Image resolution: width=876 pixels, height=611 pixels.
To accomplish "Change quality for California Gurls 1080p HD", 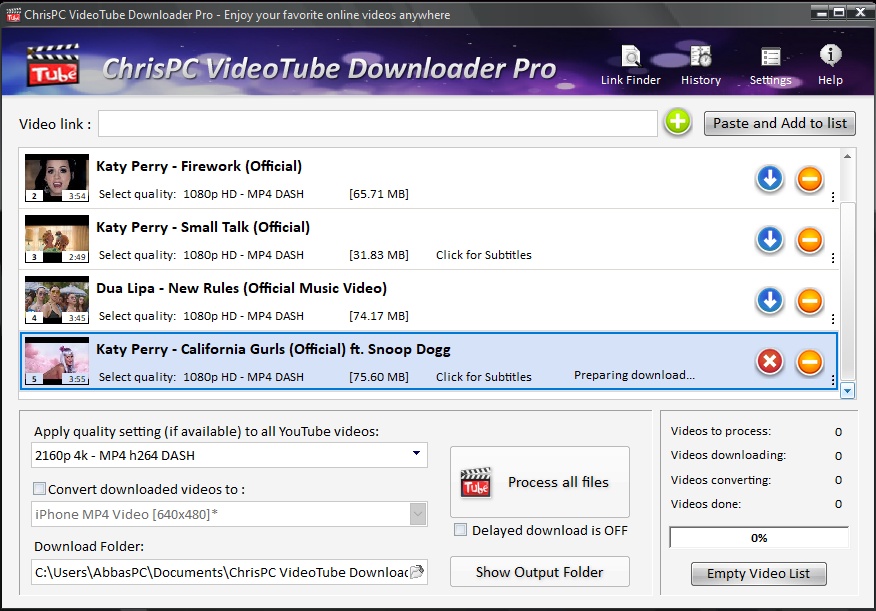I will click(243, 376).
